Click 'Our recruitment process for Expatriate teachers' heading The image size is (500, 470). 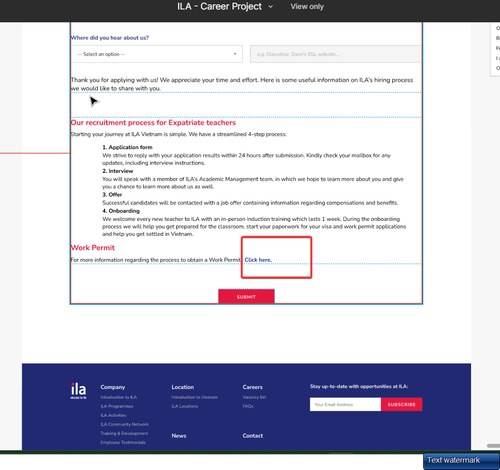[x=153, y=123]
